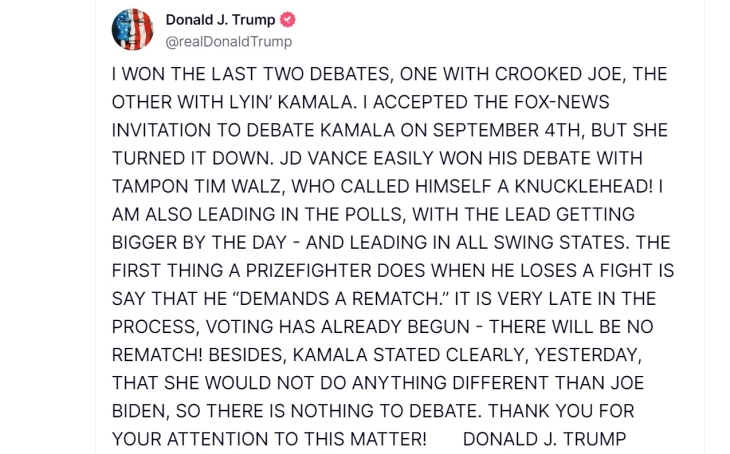
Task: Click the date SEPTEMBER 4TH
Action: tap(507, 130)
